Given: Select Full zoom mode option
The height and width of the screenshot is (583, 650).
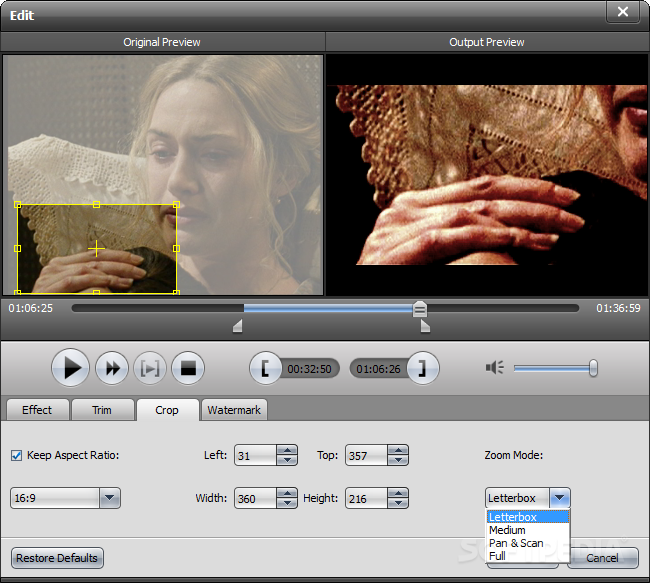Looking at the screenshot, I should tap(528, 556).
